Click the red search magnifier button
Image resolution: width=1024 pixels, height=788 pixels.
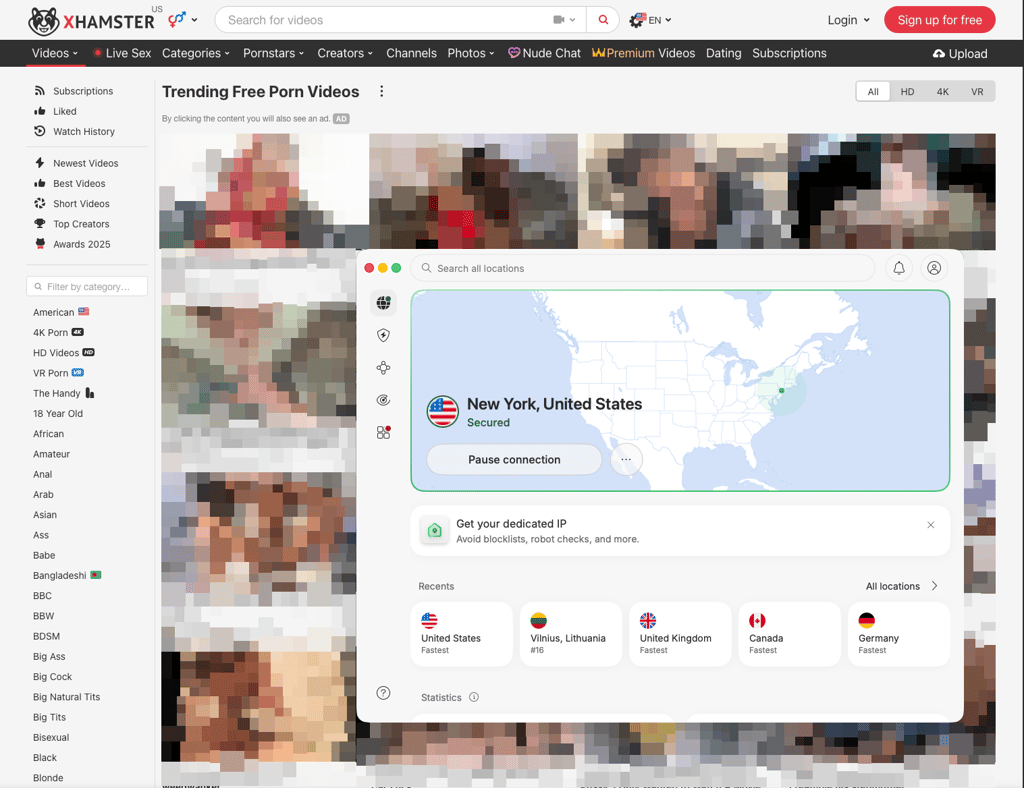coord(603,20)
